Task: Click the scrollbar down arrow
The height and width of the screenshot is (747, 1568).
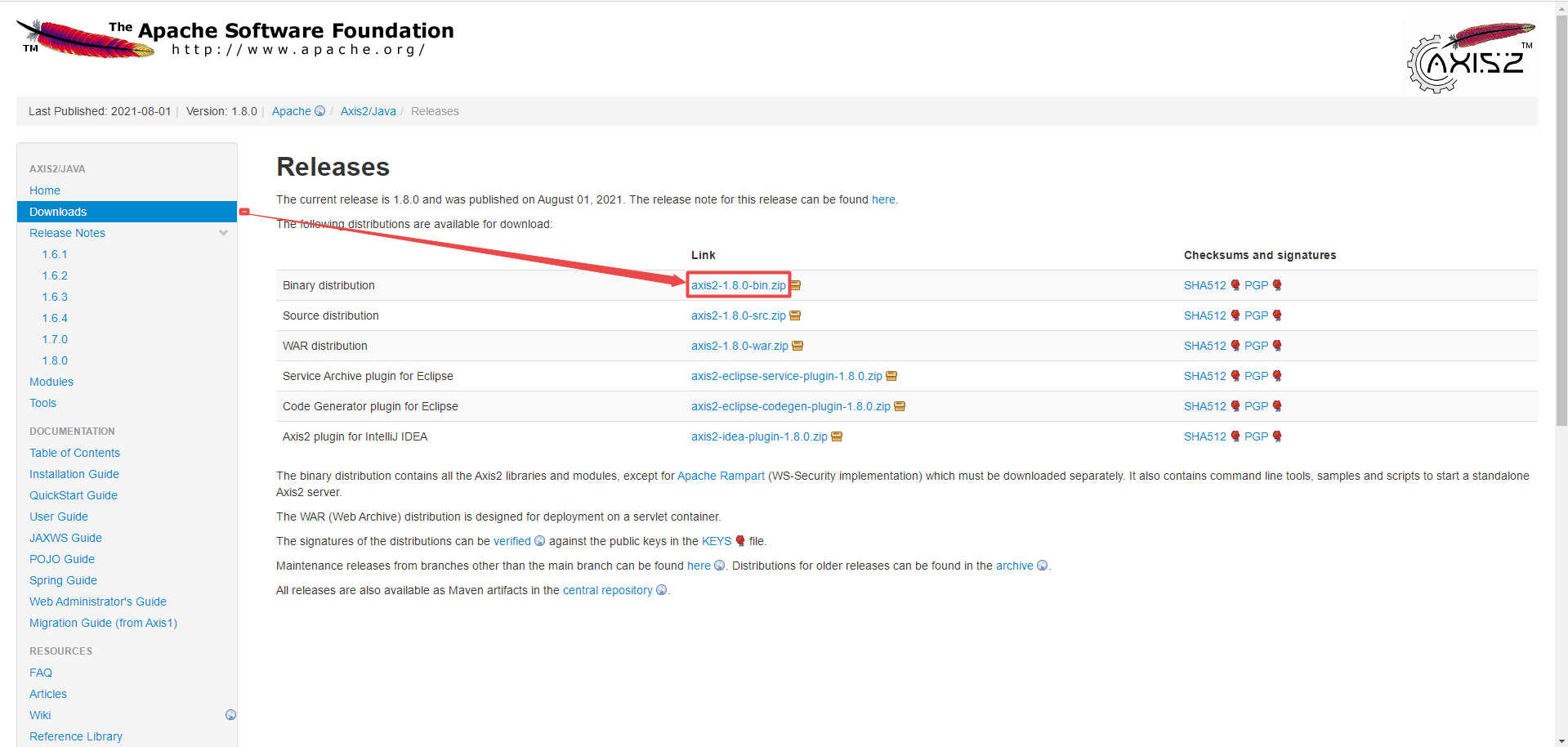Action: [x=1561, y=740]
